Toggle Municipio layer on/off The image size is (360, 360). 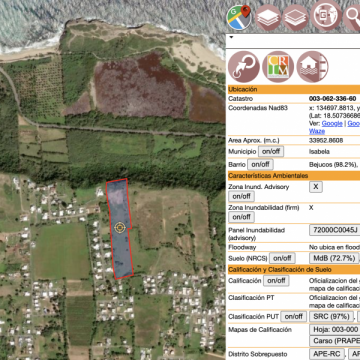(271, 152)
